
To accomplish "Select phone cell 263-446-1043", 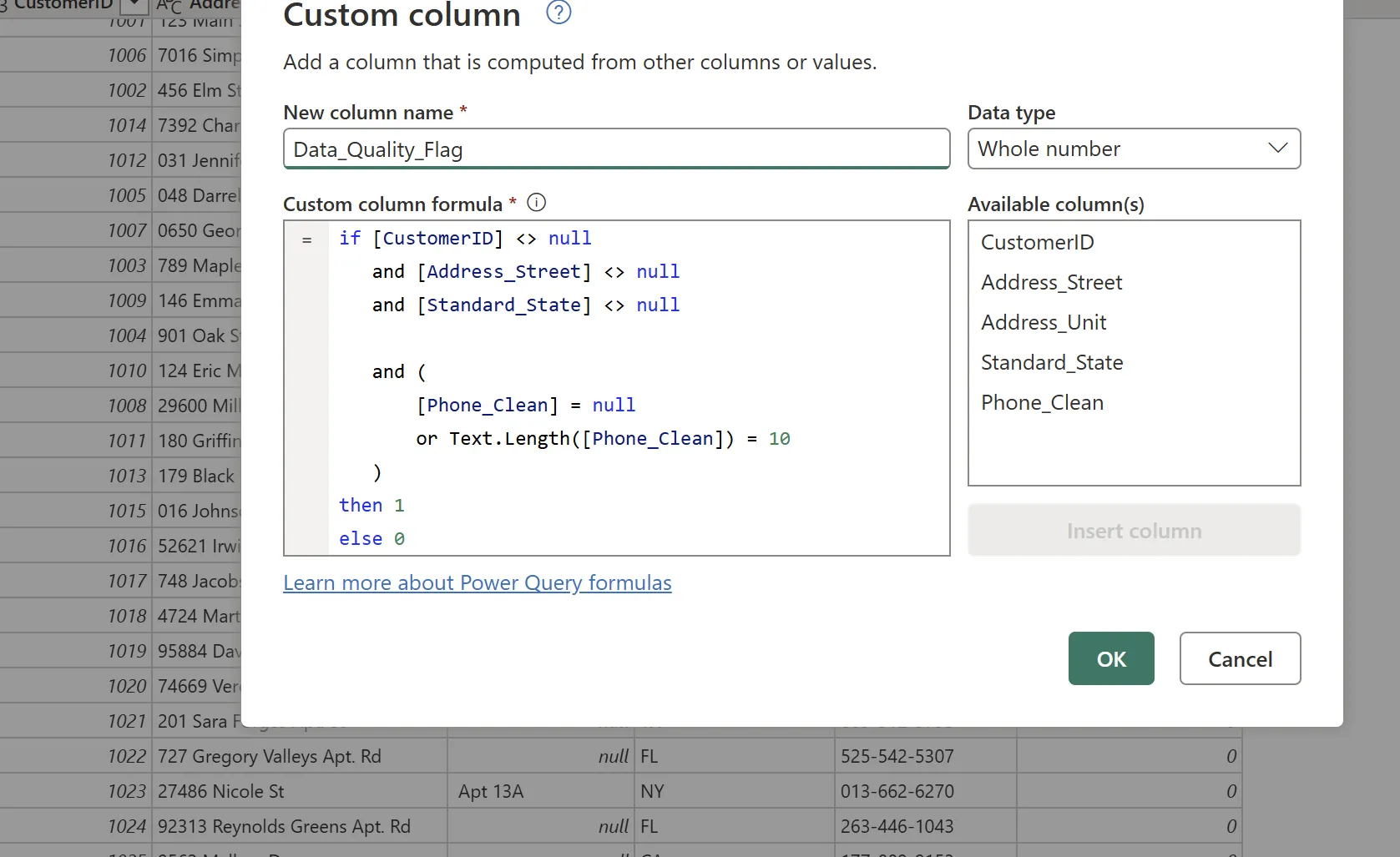I will [x=925, y=826].
